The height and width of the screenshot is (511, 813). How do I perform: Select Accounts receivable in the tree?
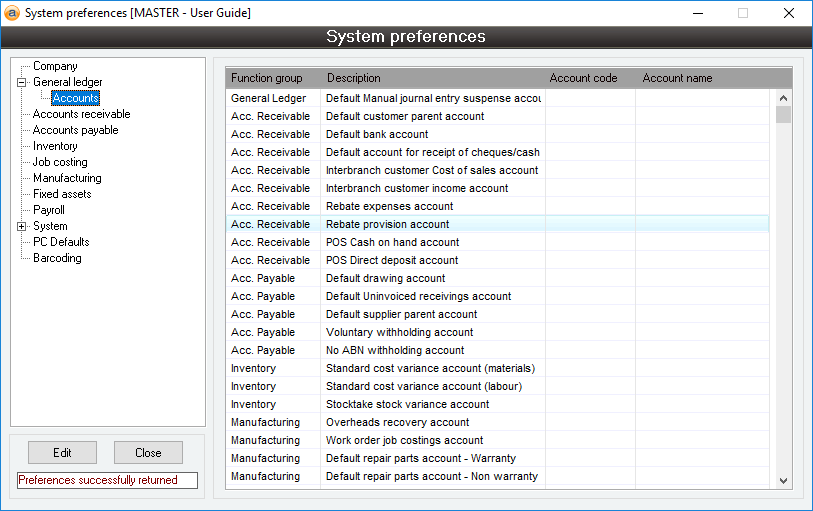pyautogui.click(x=81, y=114)
